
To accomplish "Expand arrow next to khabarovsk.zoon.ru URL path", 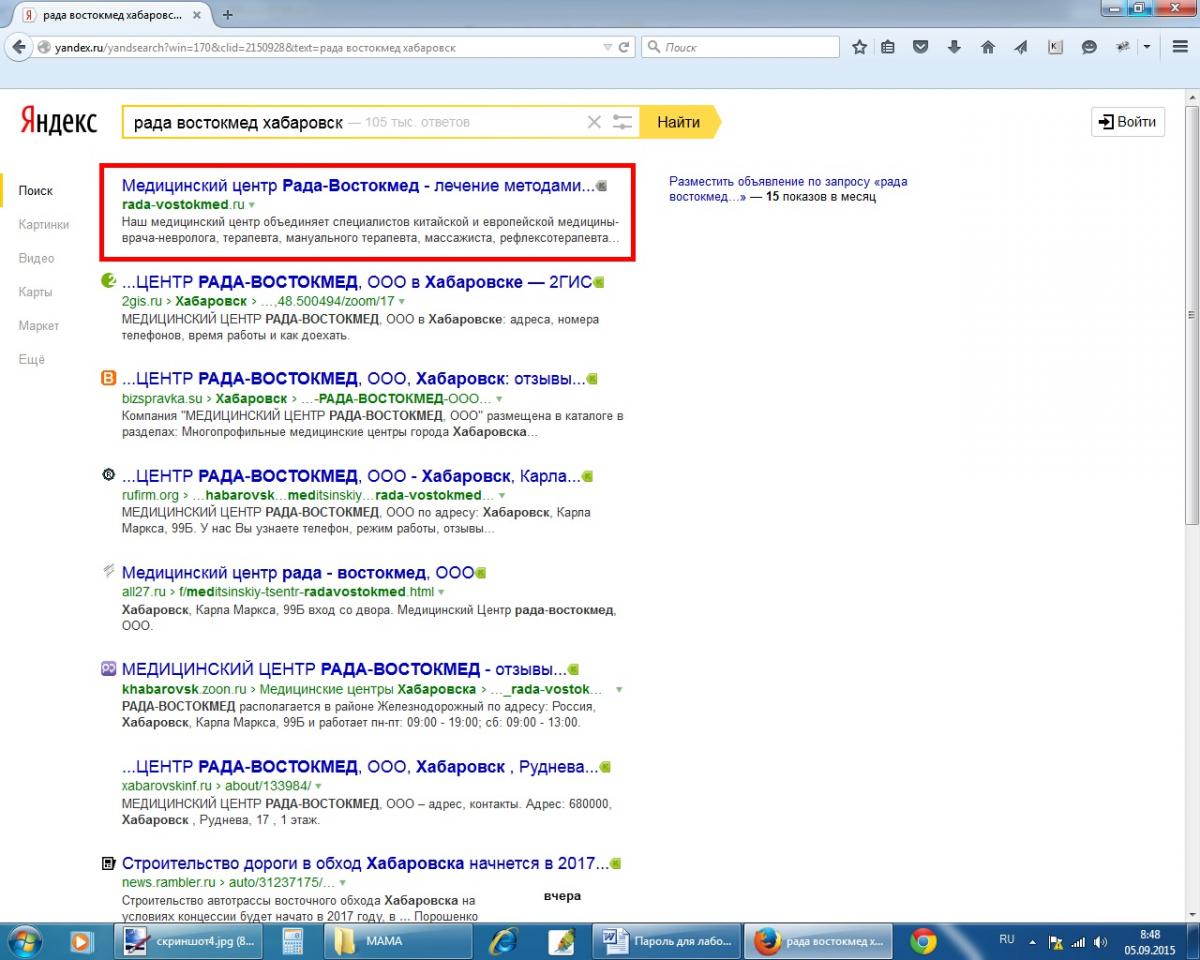I will coord(619,690).
